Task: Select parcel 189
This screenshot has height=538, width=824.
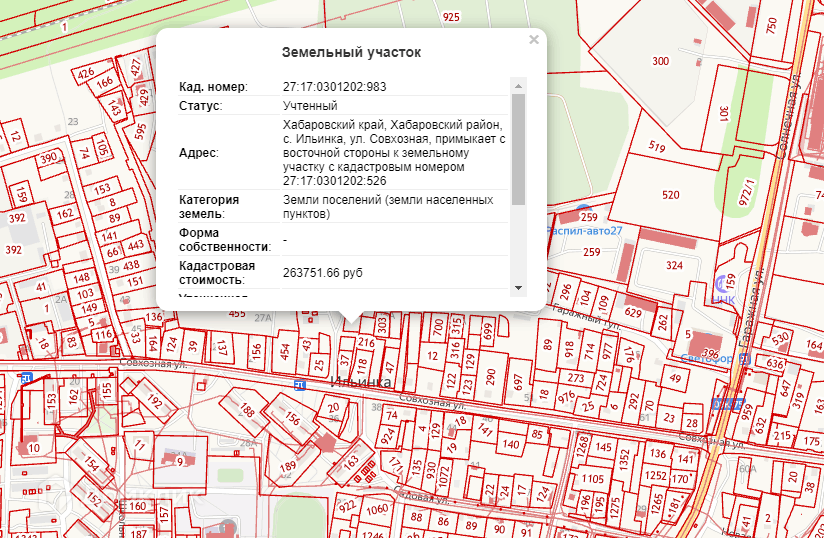Action: tap(287, 467)
